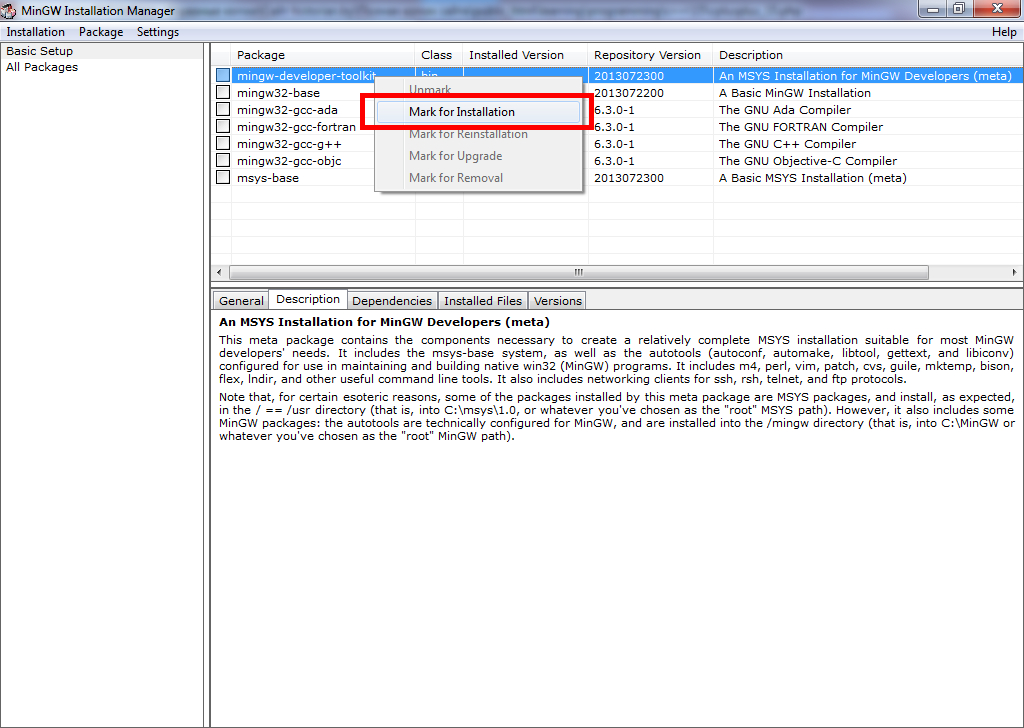This screenshot has width=1024, height=728.
Task: Open the Help menu
Action: coord(1003,32)
